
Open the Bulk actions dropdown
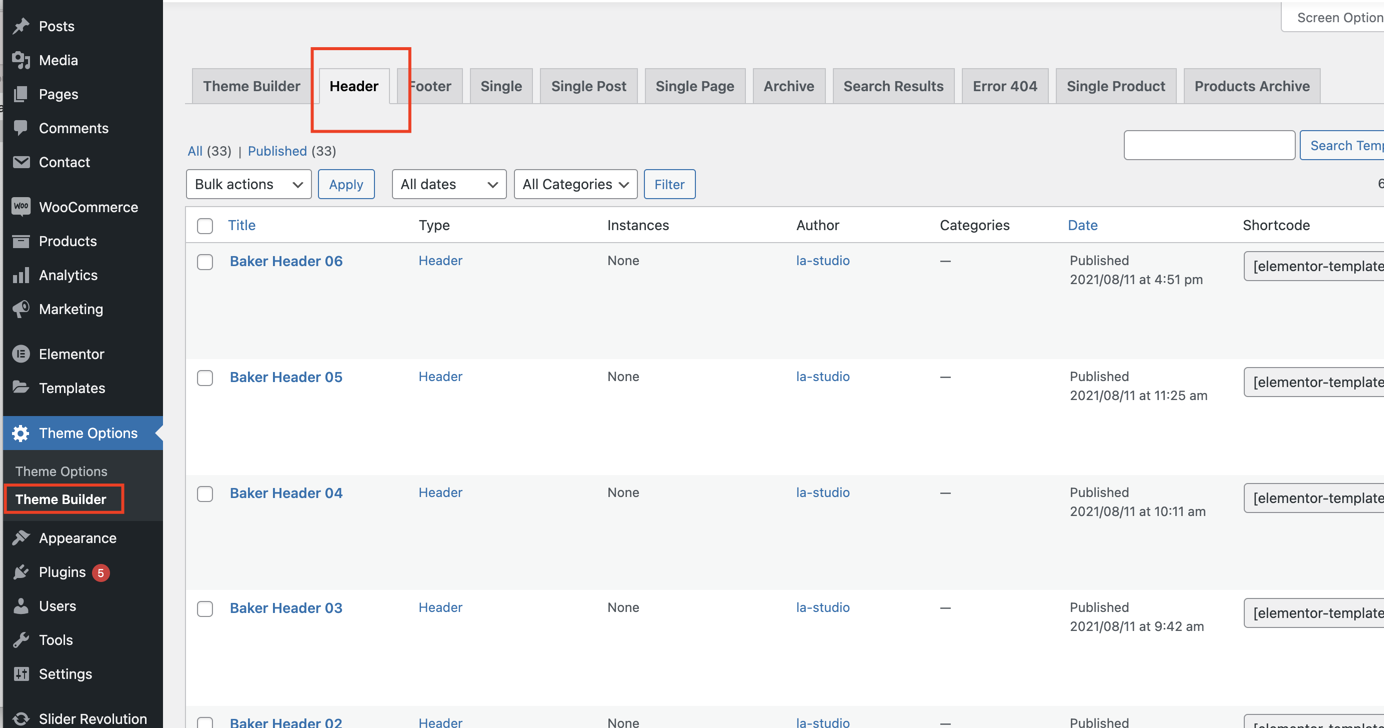coord(249,184)
